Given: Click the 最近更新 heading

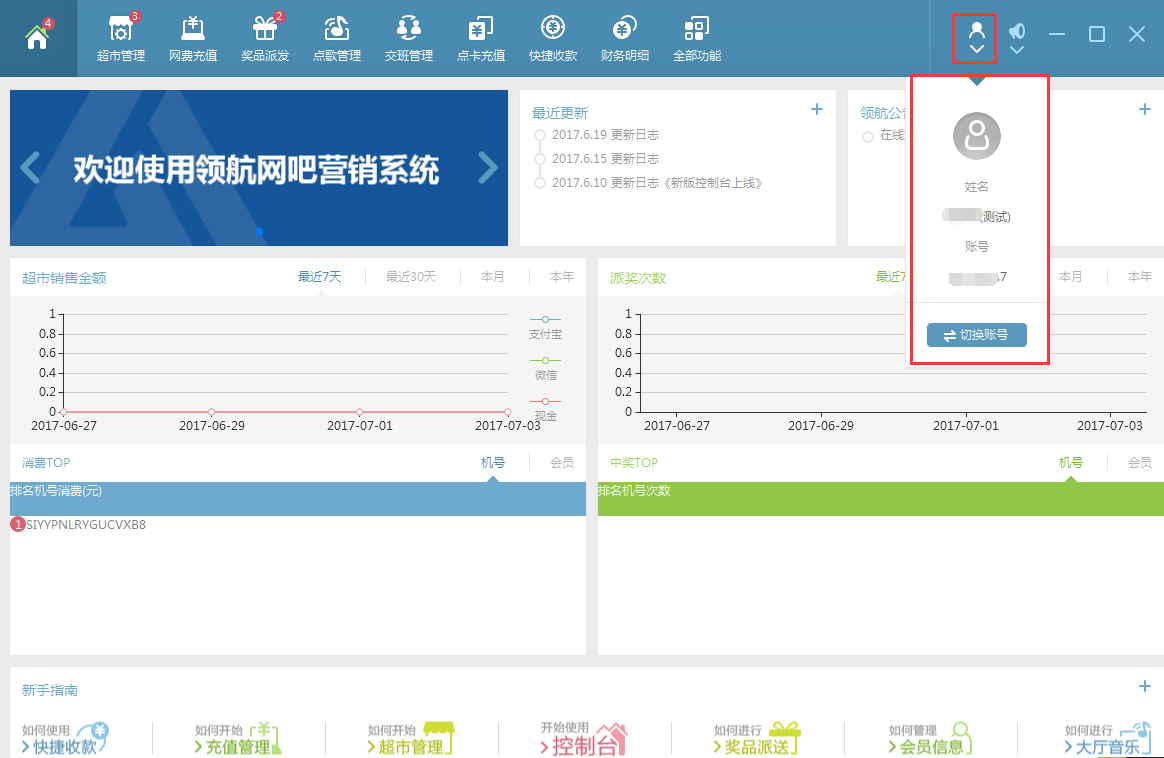Looking at the screenshot, I should click(x=560, y=113).
